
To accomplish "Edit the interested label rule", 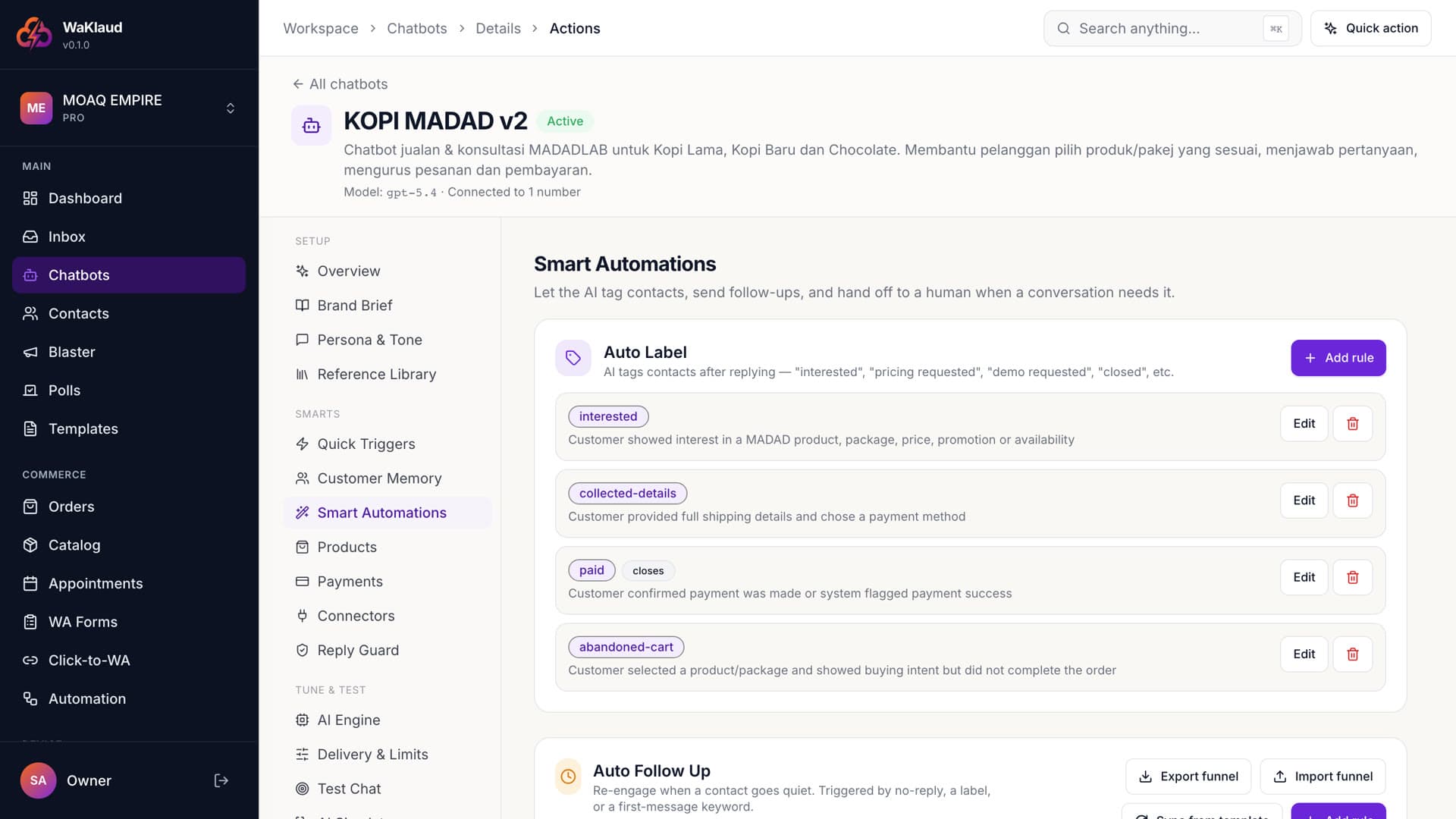I will pos(1304,424).
